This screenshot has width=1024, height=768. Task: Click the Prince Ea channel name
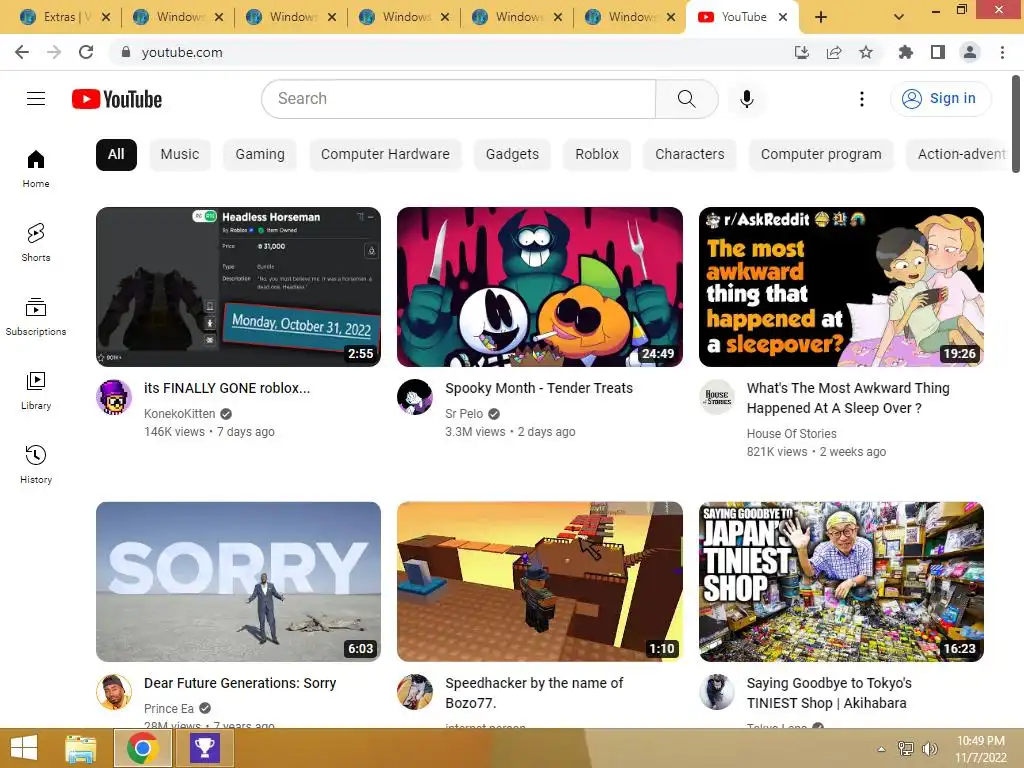click(168, 709)
